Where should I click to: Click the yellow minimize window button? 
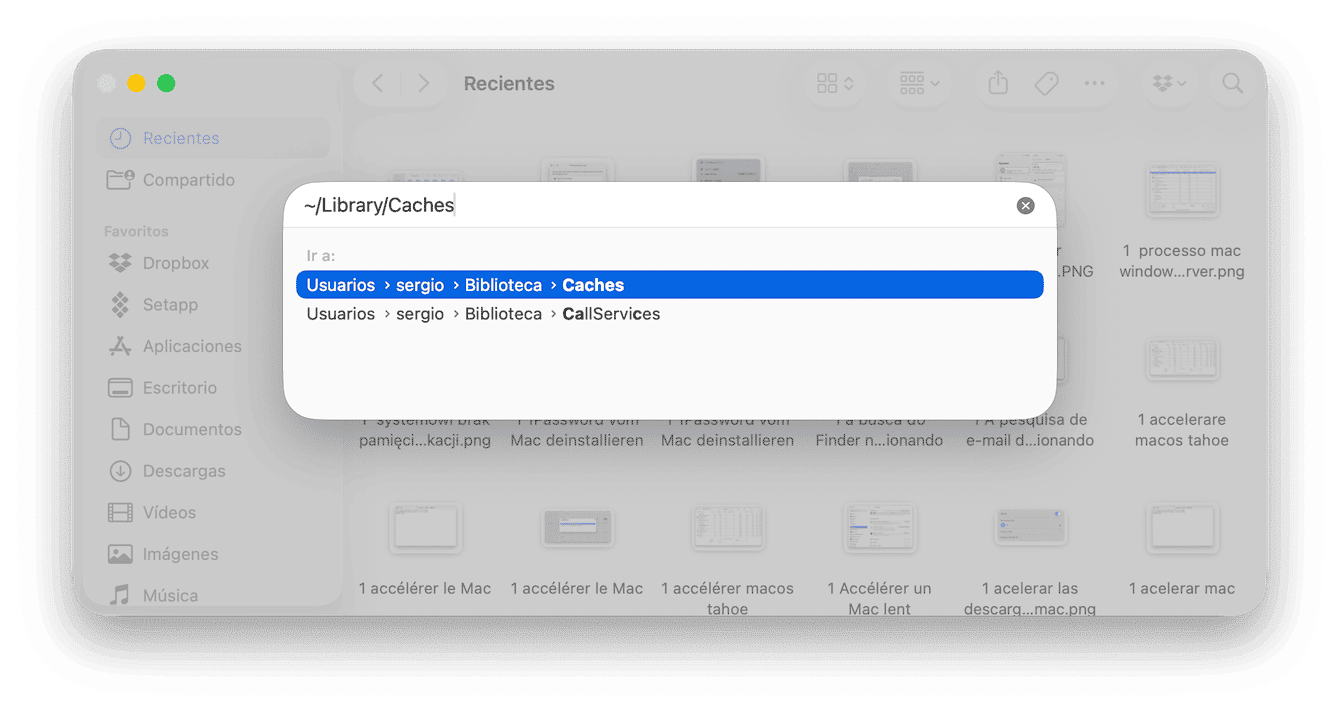click(x=136, y=83)
